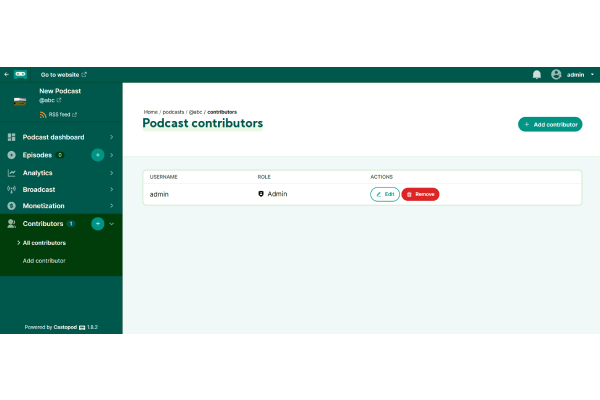Click the plus icon next to Contributors
Viewport: 600px width, 400px height.
97,224
